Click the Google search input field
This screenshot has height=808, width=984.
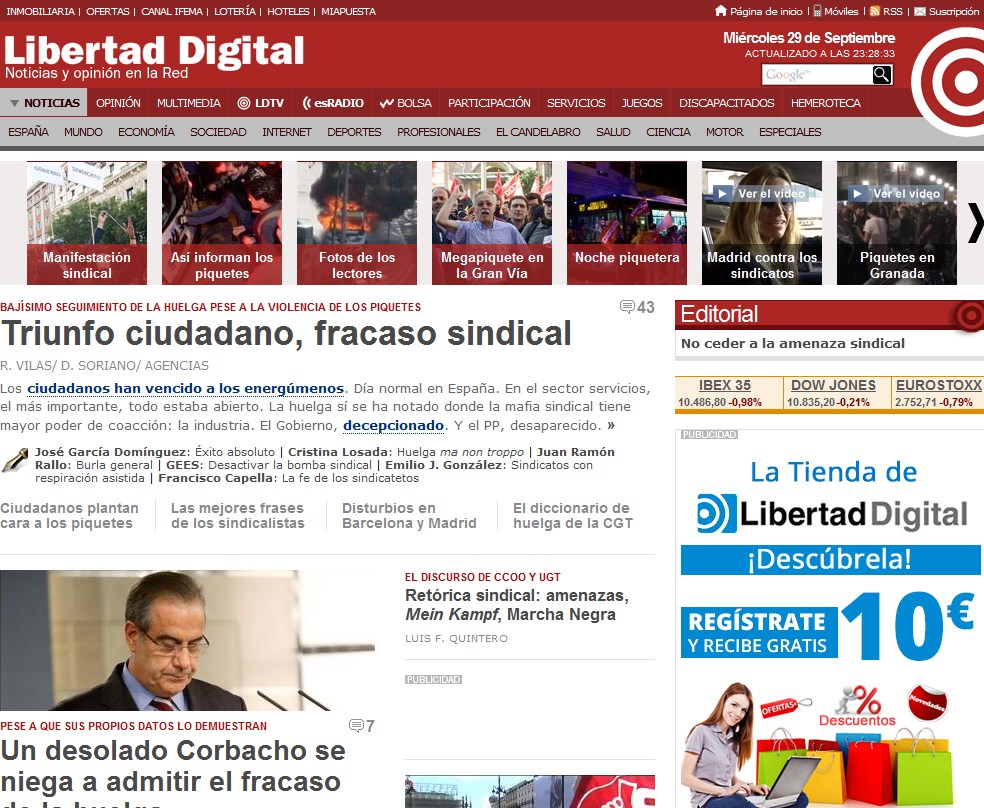pos(816,75)
